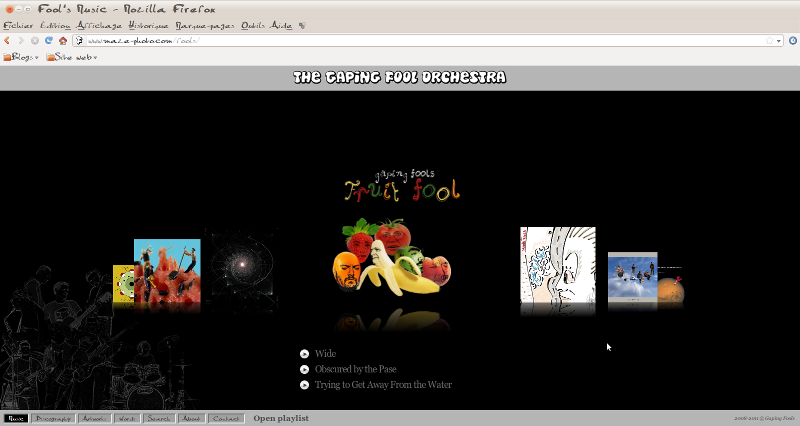Expand the Blogs bookmark folder
The image size is (800, 426).
click(21, 58)
